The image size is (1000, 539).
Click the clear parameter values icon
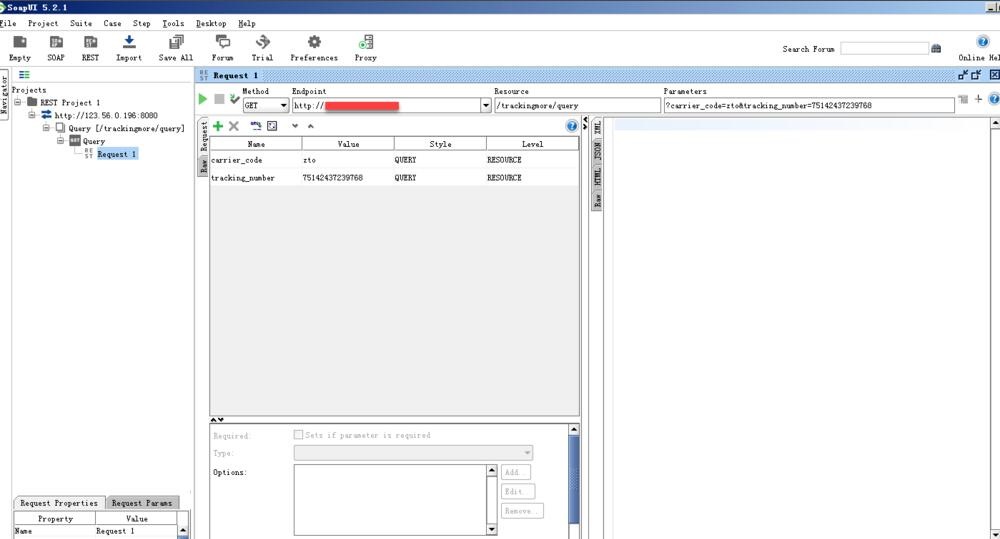272,126
